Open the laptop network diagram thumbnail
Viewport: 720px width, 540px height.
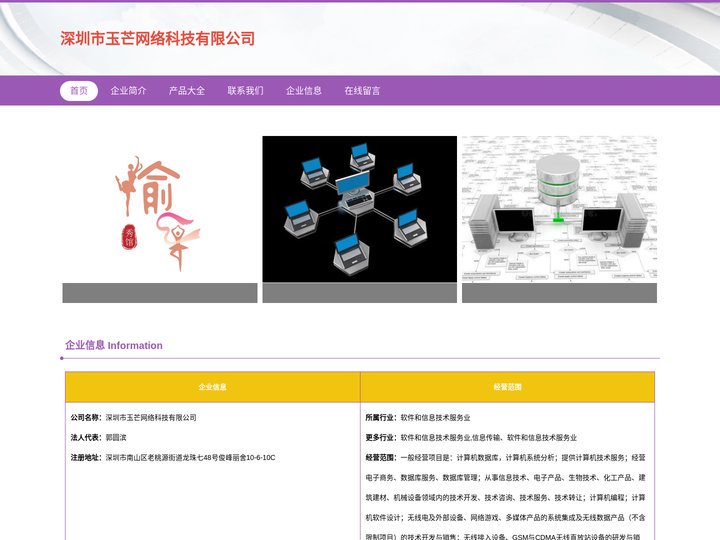click(x=360, y=209)
